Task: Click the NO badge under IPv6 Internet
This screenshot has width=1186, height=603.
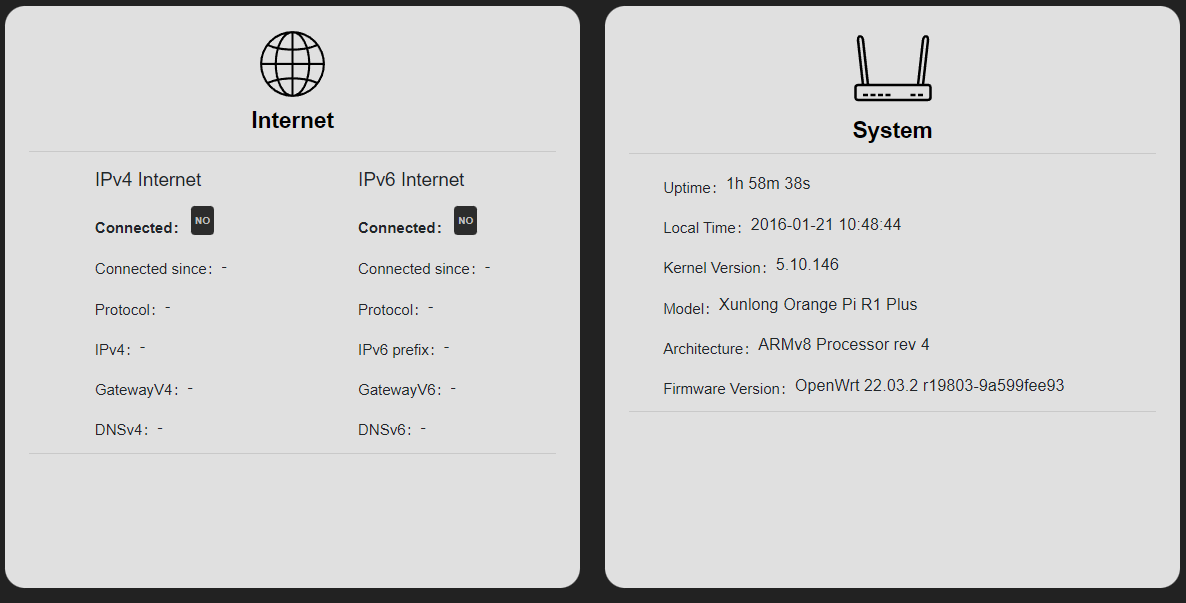Action: [465, 221]
